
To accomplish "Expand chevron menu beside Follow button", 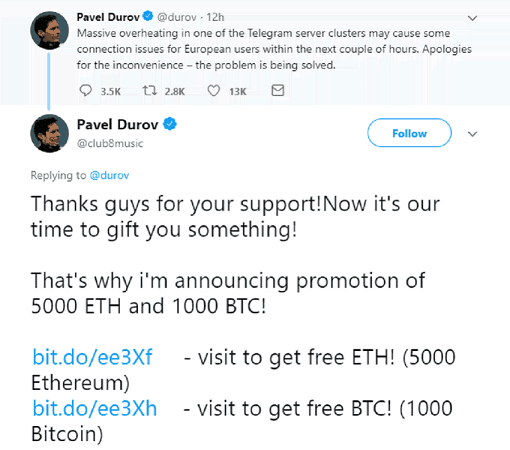I will pyautogui.click(x=472, y=134).
